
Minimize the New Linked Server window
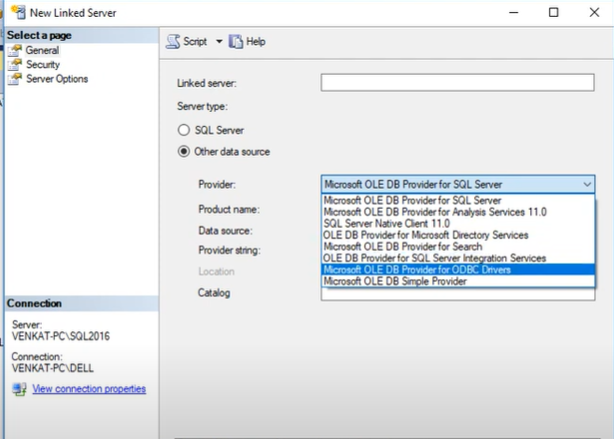pos(513,13)
